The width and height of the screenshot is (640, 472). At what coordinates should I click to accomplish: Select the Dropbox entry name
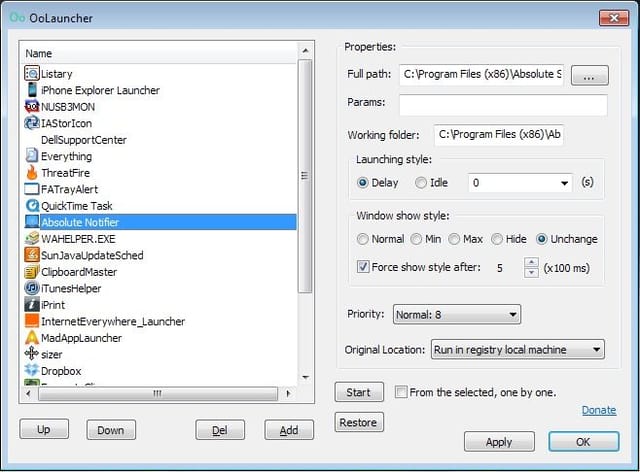click(x=61, y=371)
